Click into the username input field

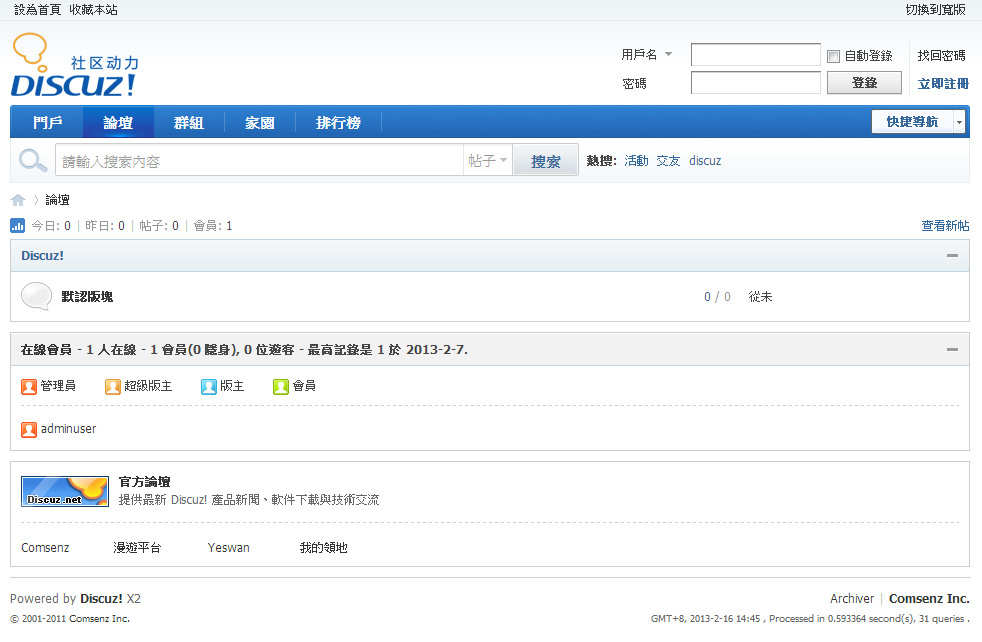(x=755, y=54)
